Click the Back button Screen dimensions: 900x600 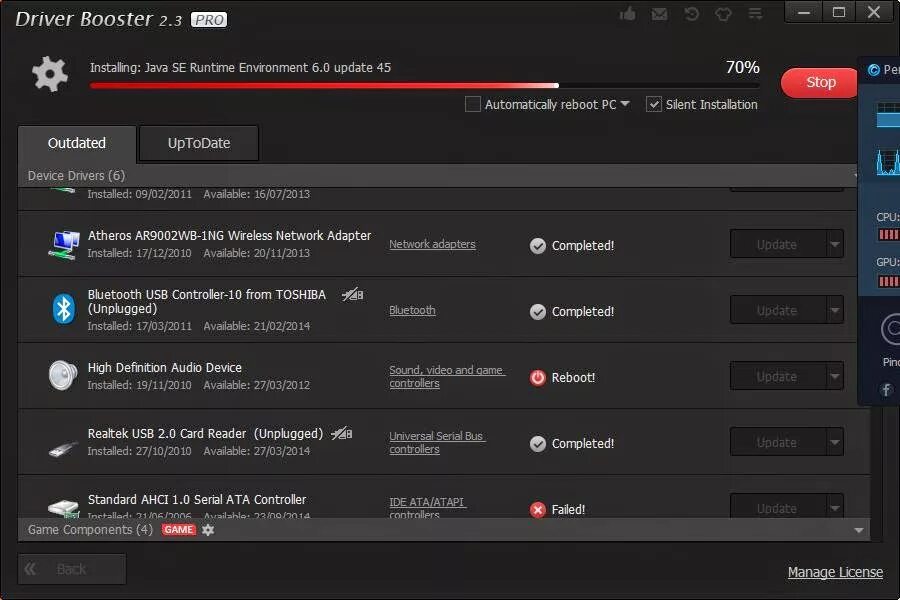tap(72, 569)
